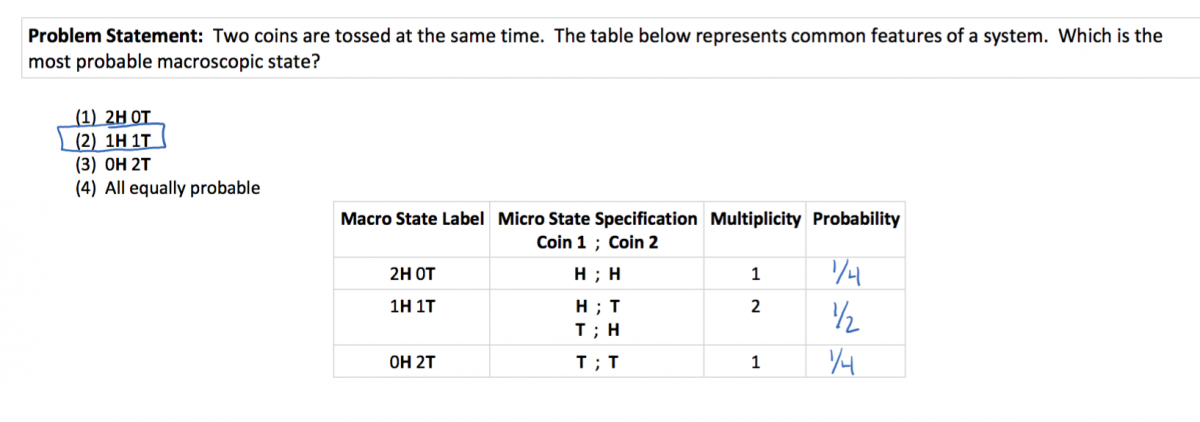
Task: Click the H ; H micro state cell
Action: [597, 273]
